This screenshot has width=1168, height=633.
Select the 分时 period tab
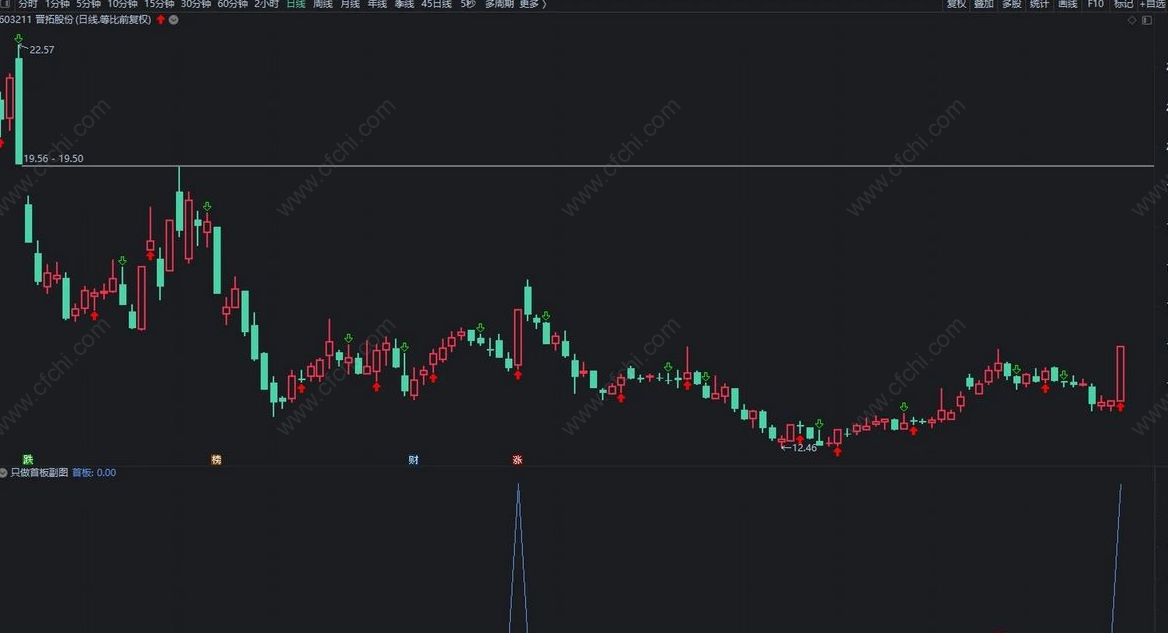point(28,4)
